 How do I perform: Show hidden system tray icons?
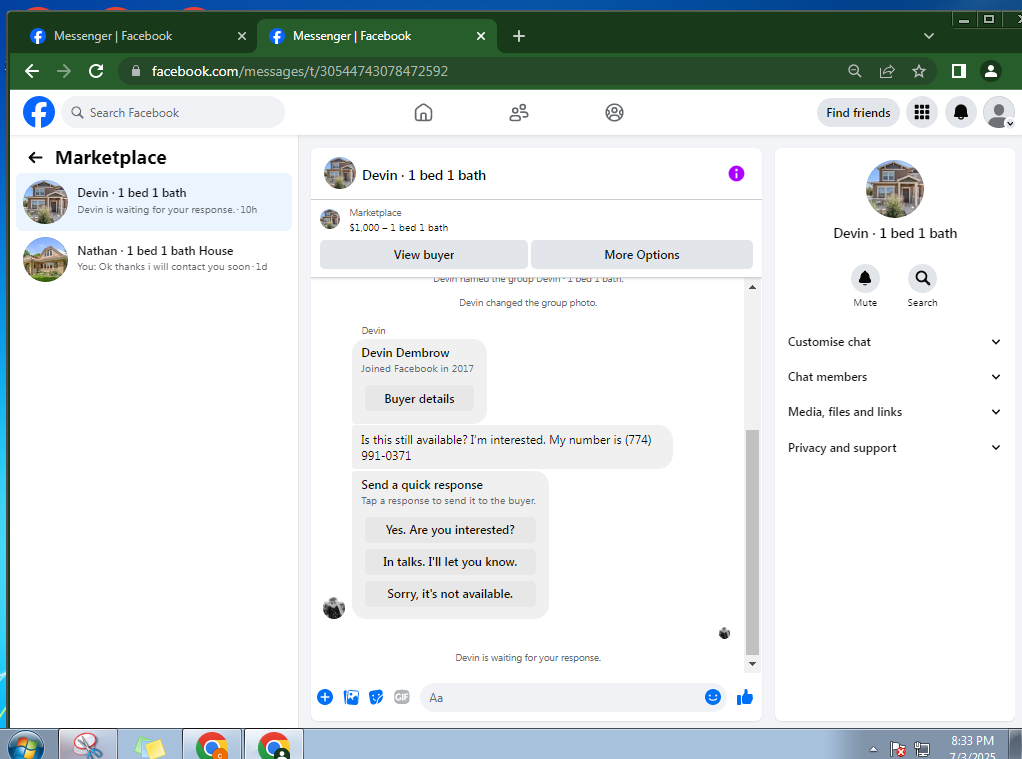873,749
